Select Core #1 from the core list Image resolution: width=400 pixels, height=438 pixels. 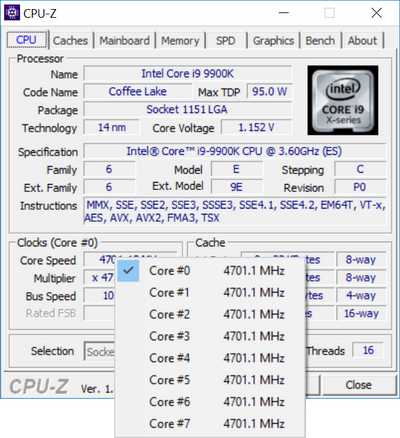[x=210, y=293]
